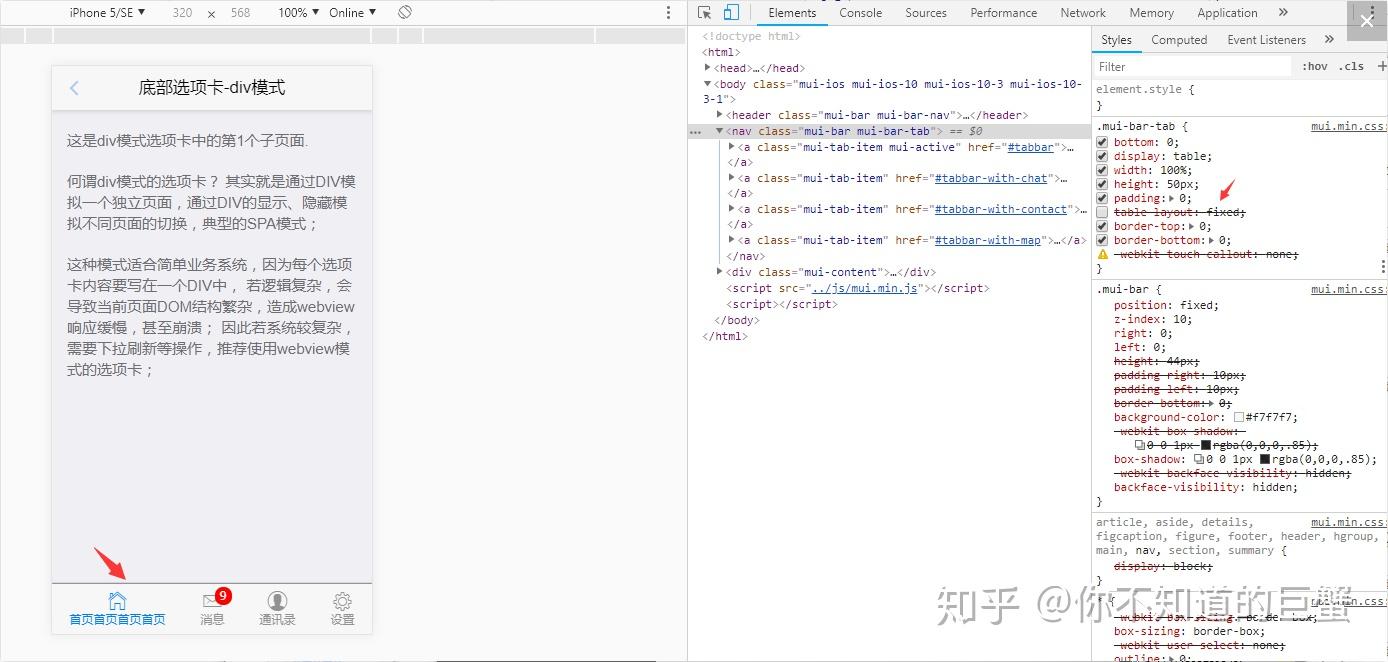
Task: Select the inspect element picker icon
Action: pyautogui.click(x=706, y=12)
